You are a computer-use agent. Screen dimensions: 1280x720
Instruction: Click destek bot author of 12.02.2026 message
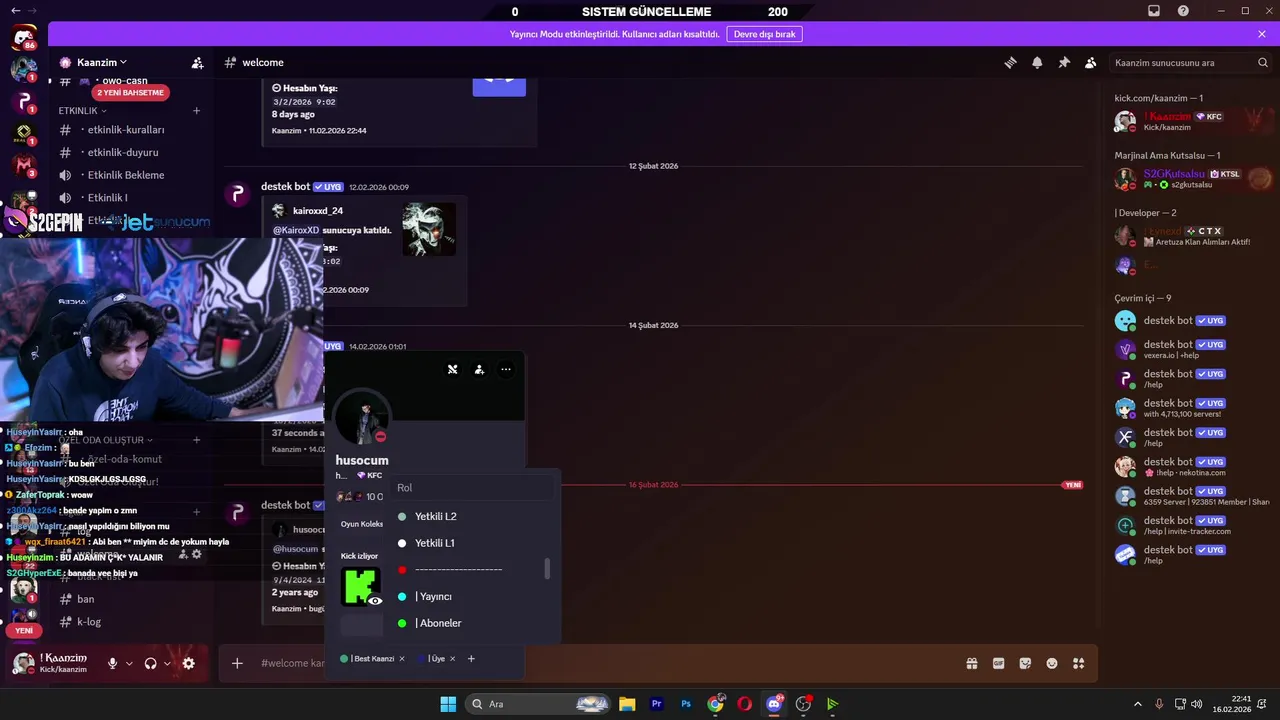[285, 187]
